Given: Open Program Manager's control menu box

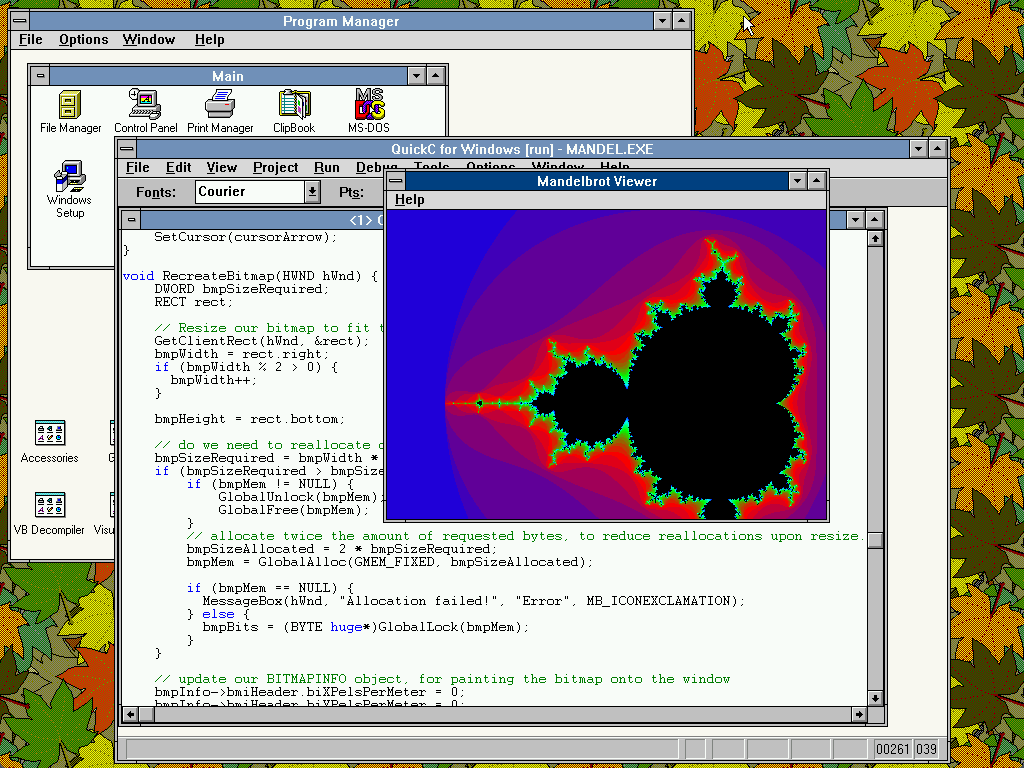Looking at the screenshot, I should tap(20, 21).
